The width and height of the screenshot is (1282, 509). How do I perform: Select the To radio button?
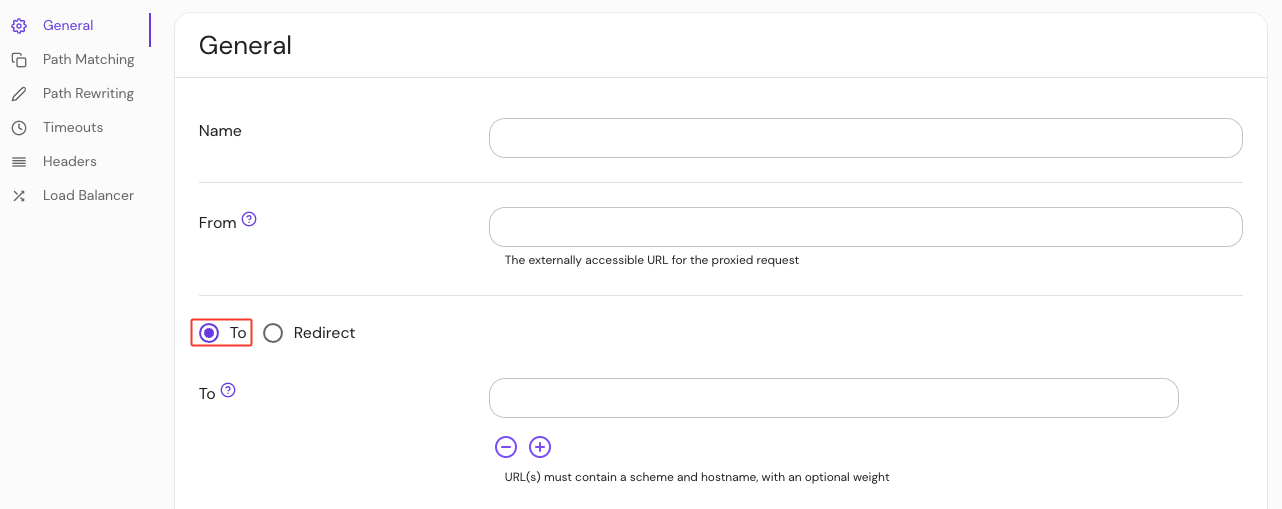tap(209, 333)
